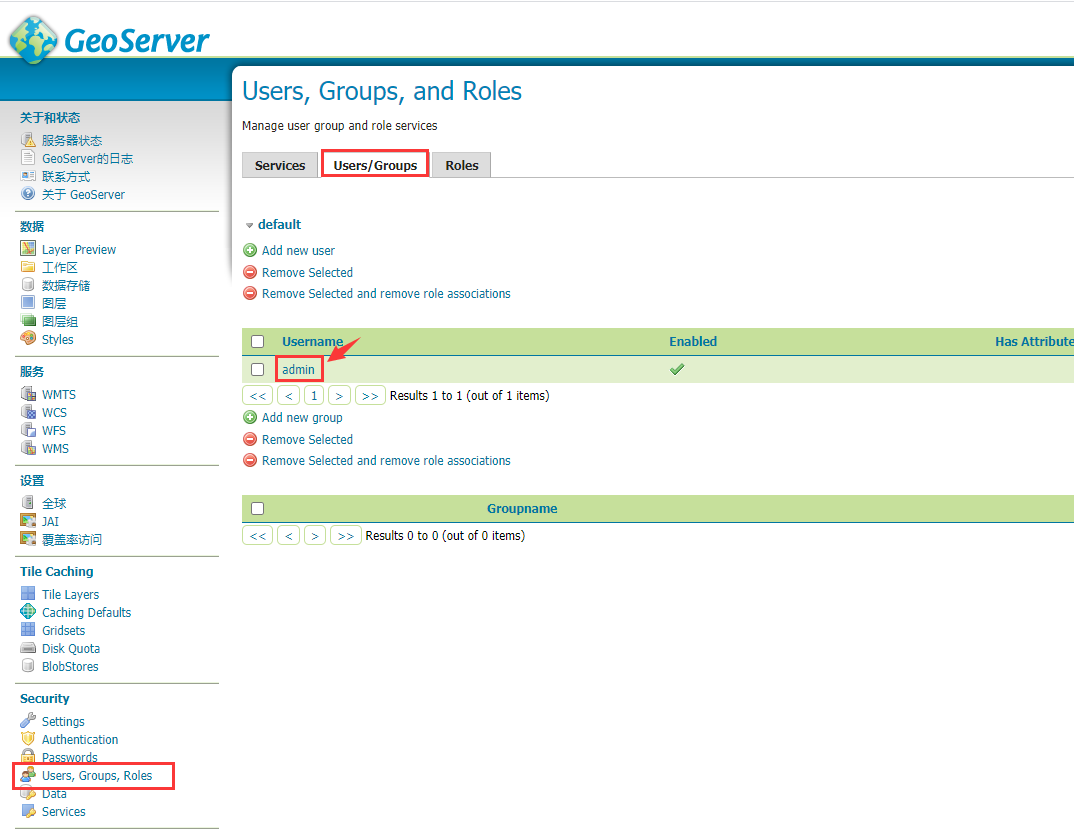Switch to the Roles tab

(461, 164)
